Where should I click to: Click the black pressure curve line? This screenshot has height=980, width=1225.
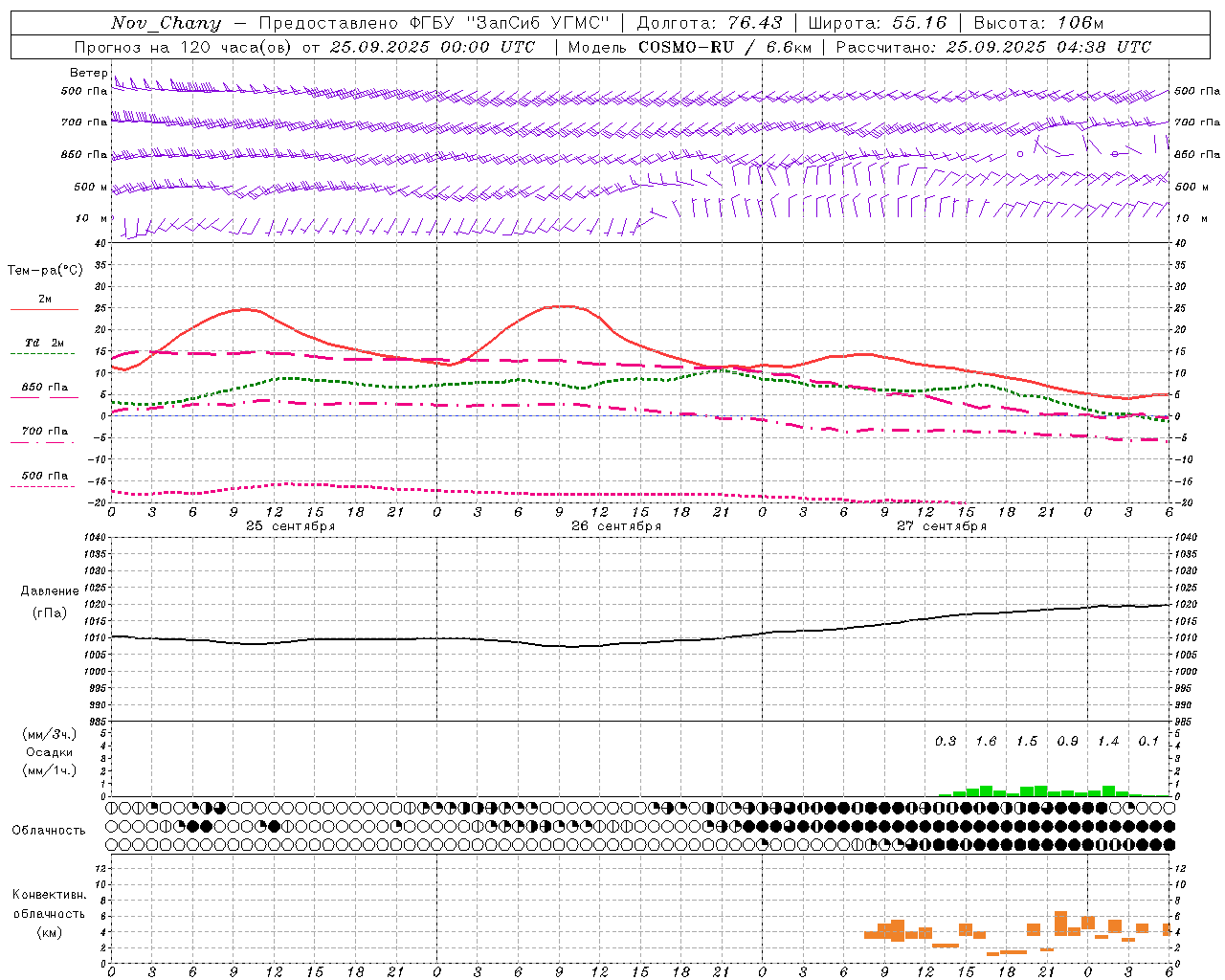(x=641, y=643)
